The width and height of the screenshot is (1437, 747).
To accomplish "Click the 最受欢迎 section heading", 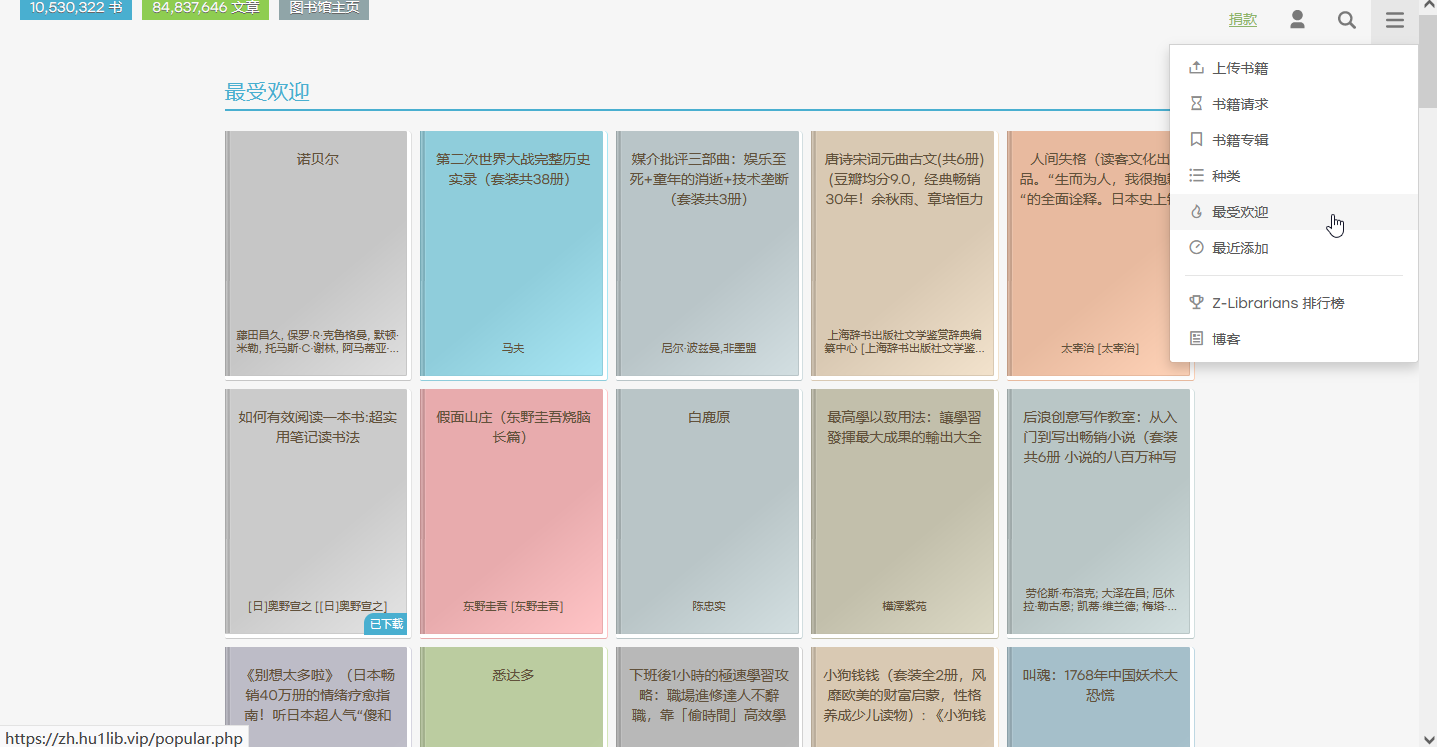I will (267, 92).
